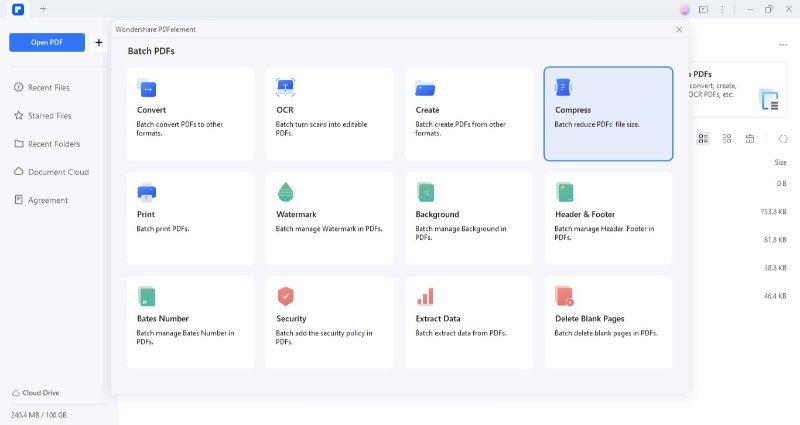Click 'Batch delete blank pages in PDFs.' text
This screenshot has width=800, height=425.
606,333
